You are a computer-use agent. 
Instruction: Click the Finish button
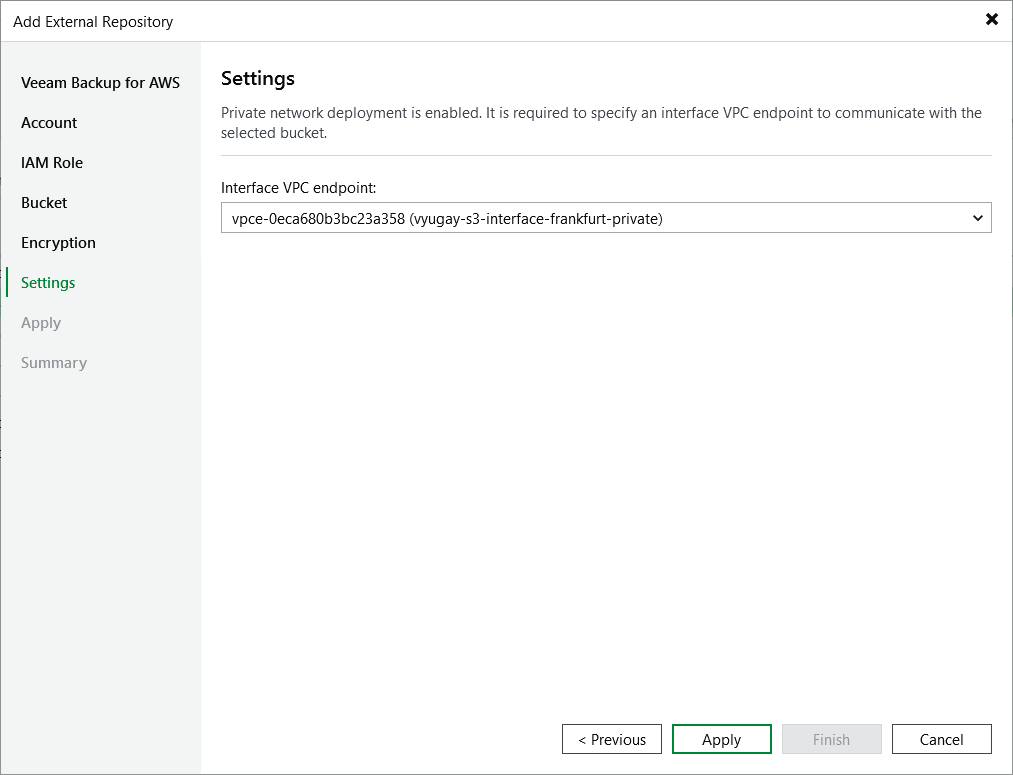831,739
